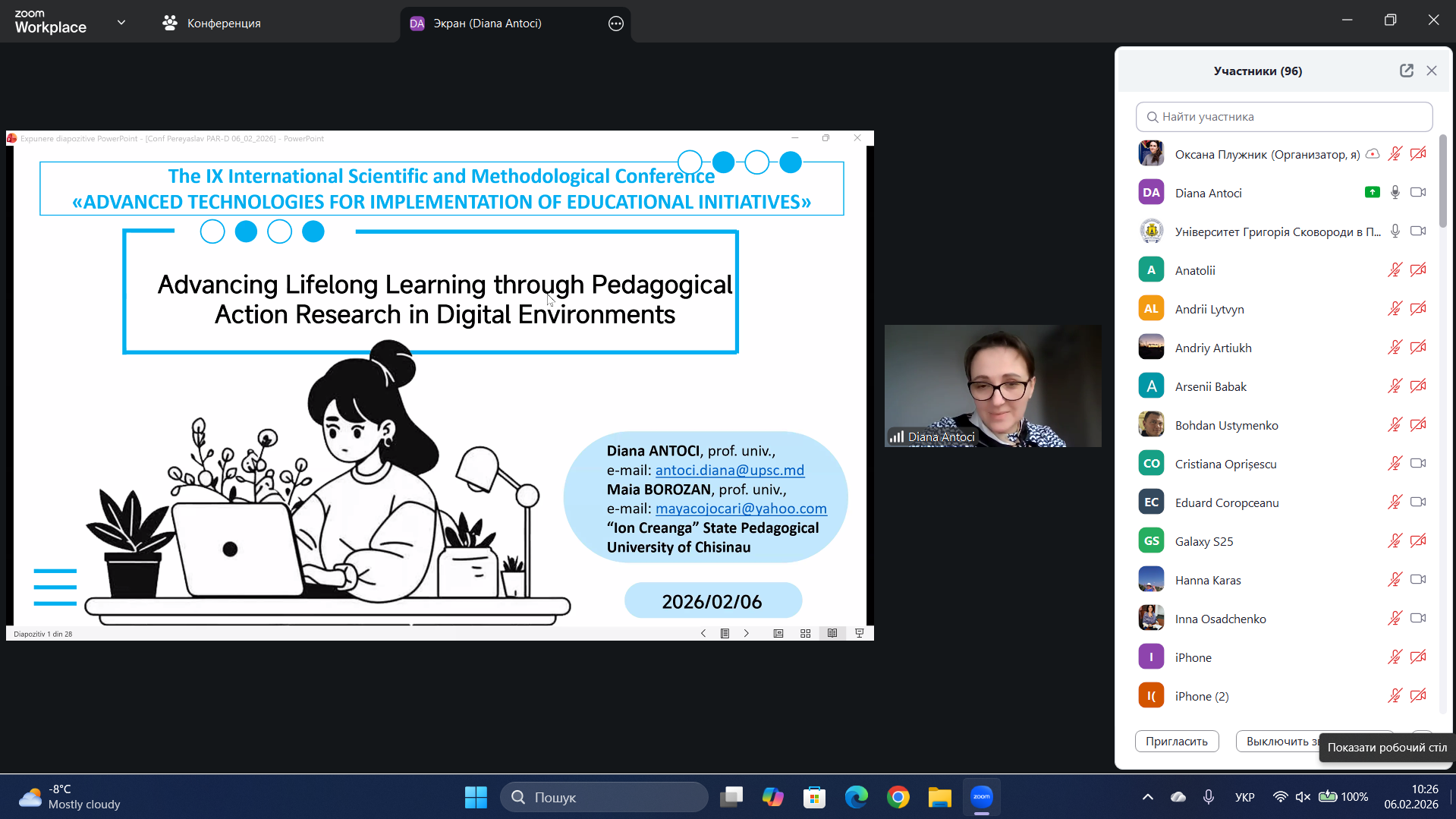Screen dimensions: 1456x819
Task: Toggle Diana Antoci's microphone
Action: coord(1395,193)
